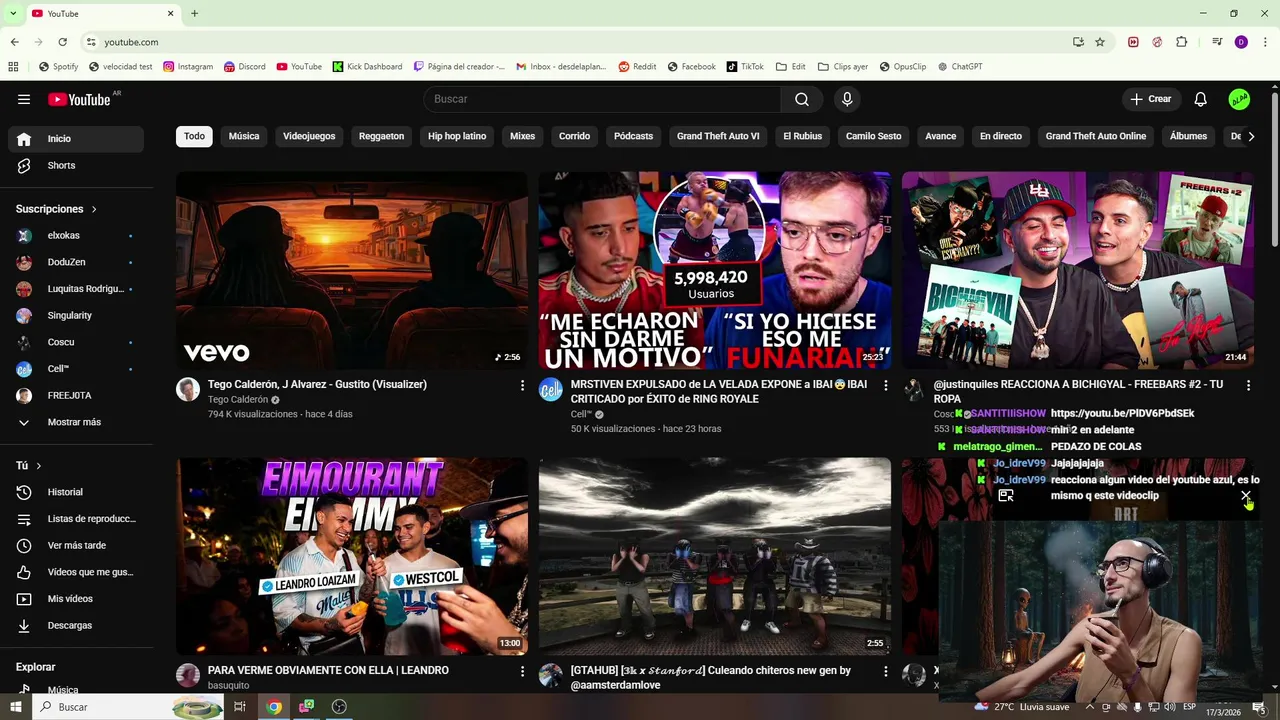
Task: Open Windows Task View
Action: tap(240, 707)
